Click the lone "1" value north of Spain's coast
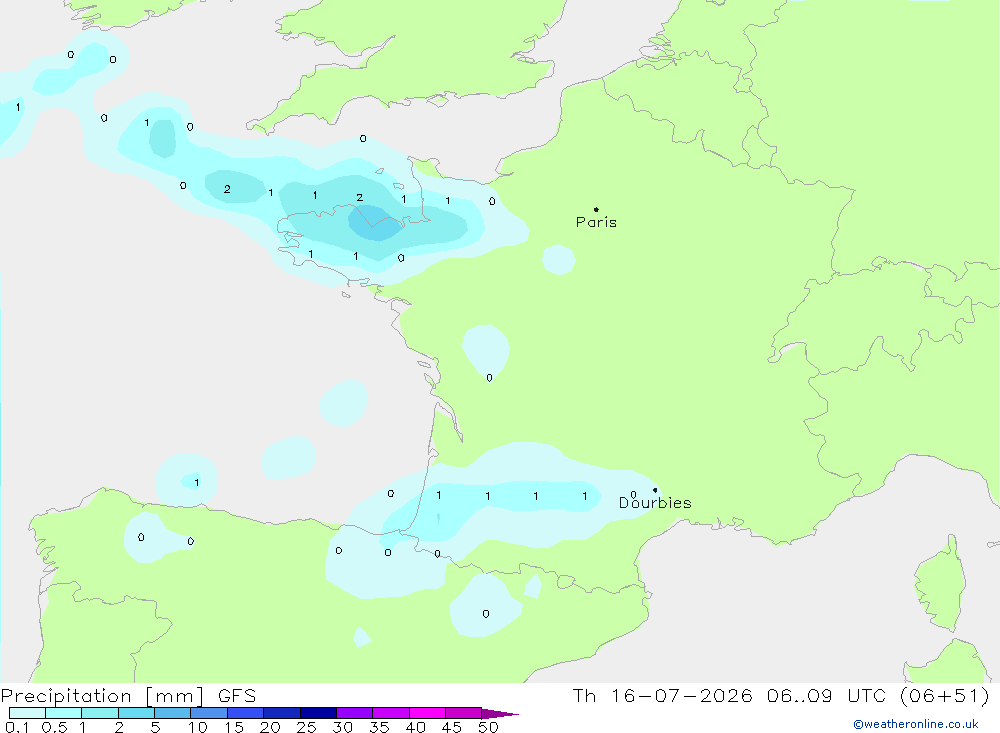This screenshot has height=733, width=1000. [196, 482]
